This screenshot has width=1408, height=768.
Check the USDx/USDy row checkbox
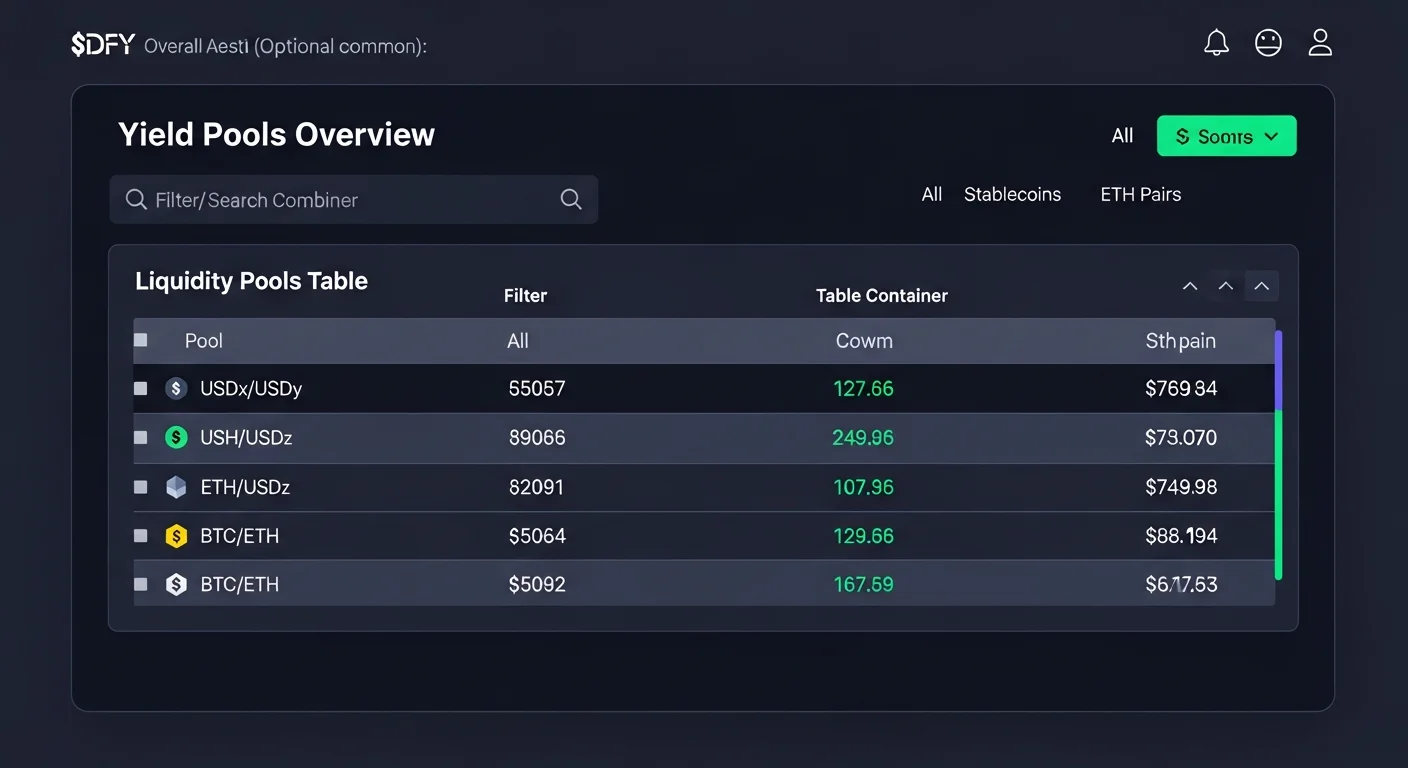tap(141, 388)
